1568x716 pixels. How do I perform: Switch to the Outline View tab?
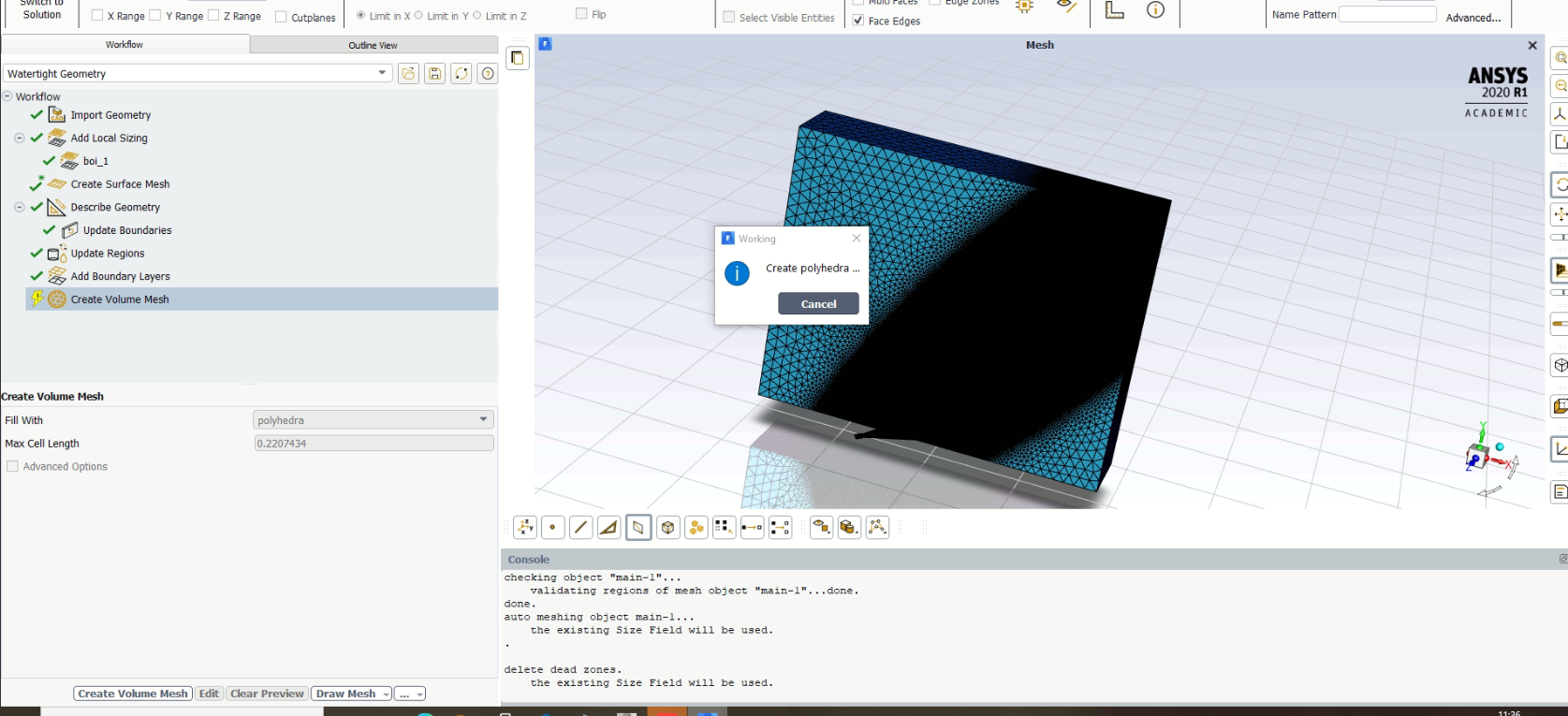coord(373,45)
